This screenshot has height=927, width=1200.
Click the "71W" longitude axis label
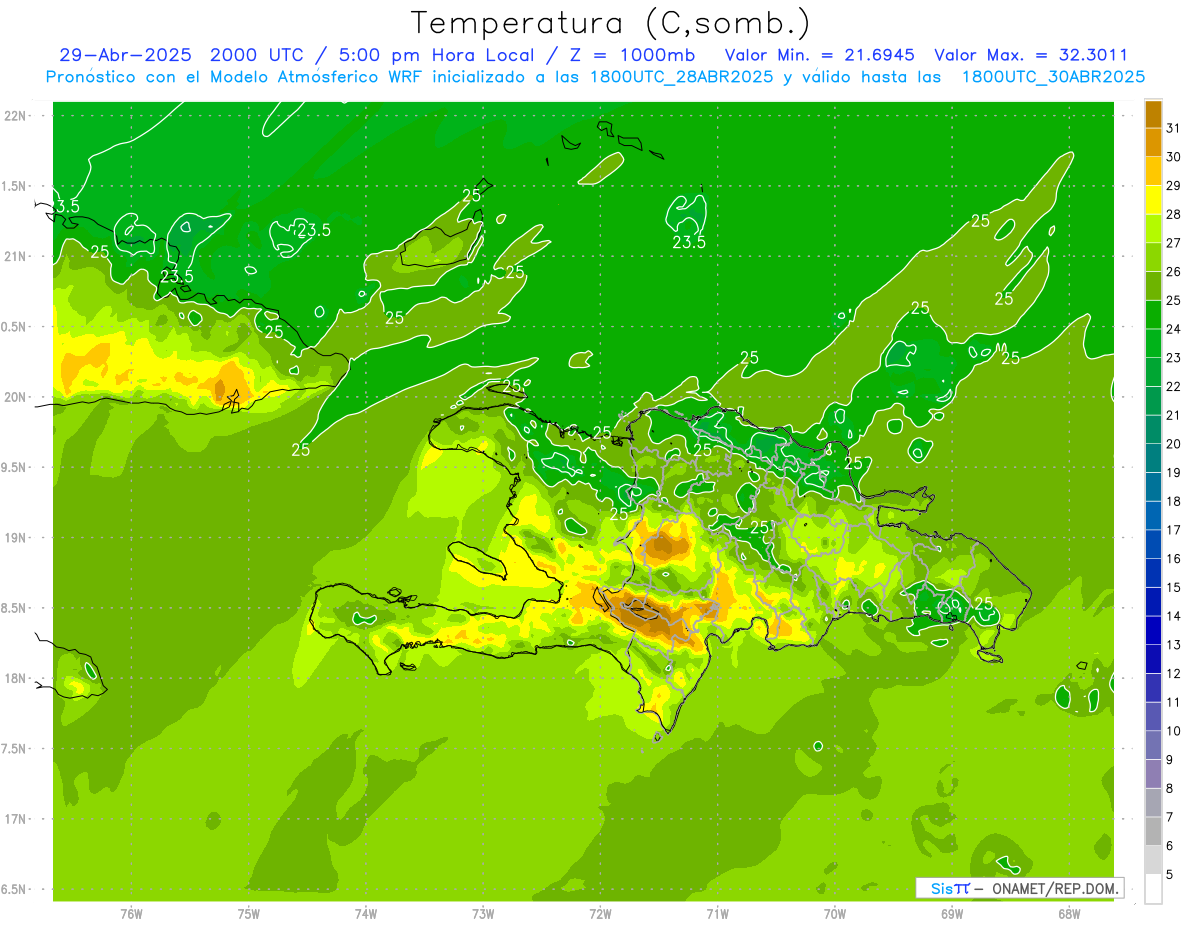(x=717, y=914)
